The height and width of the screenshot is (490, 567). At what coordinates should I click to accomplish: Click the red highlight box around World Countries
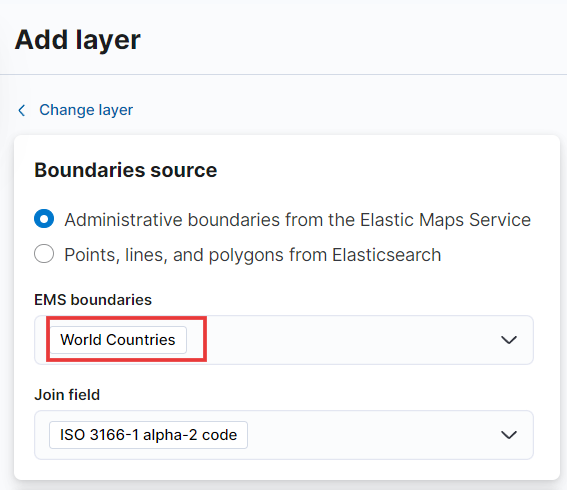127,339
